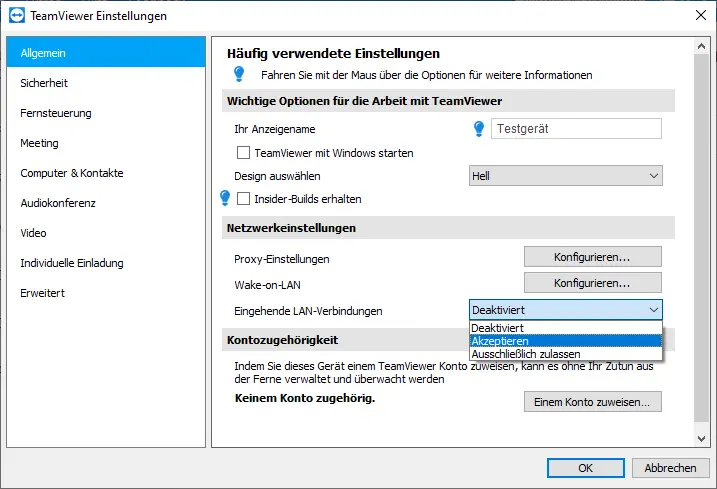The height and width of the screenshot is (489, 717).
Task: Go to the Erweitert settings category
Action: (x=106, y=293)
